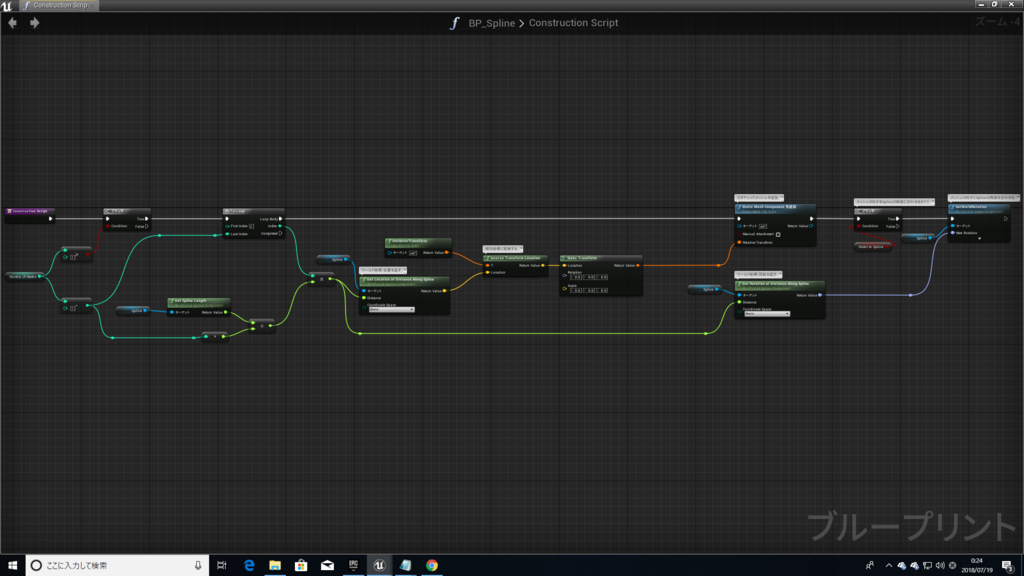1024x576 pixels.
Task: Click the first Branch node's Condition pin
Action: click(108, 226)
